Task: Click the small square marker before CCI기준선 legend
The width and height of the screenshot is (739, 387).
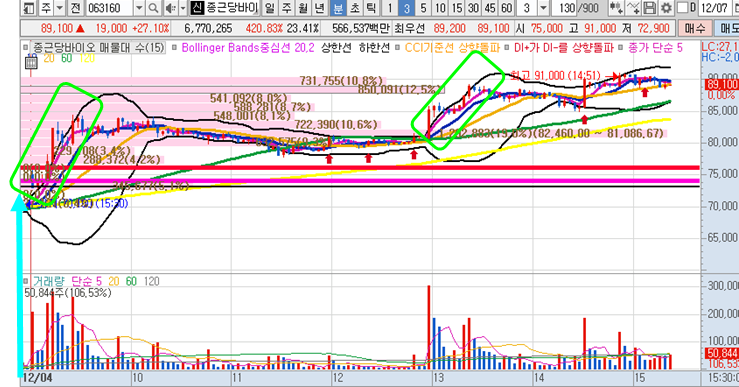Action: tap(397, 48)
